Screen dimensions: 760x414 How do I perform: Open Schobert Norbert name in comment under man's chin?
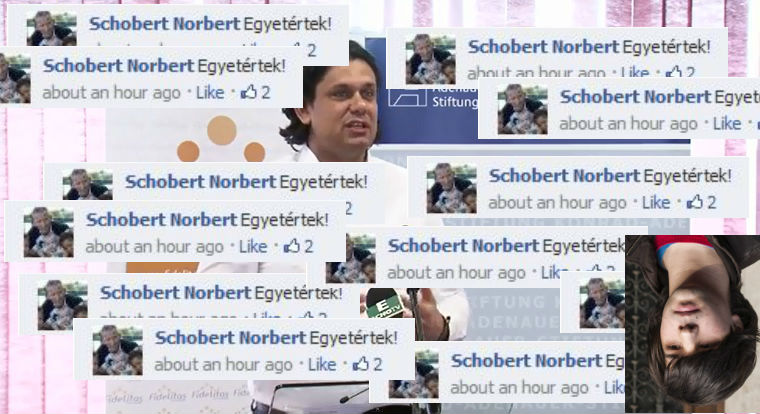[200, 181]
